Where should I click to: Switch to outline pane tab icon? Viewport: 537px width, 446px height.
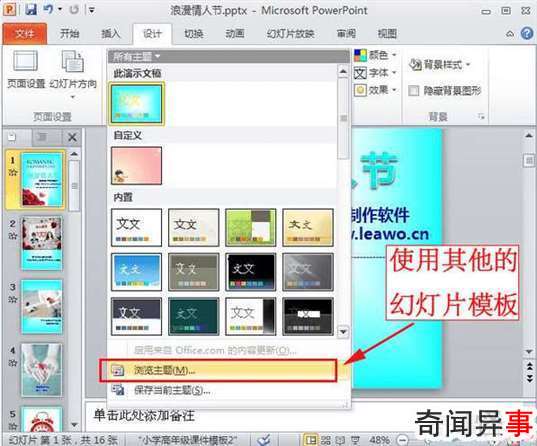pyautogui.click(x=43, y=137)
